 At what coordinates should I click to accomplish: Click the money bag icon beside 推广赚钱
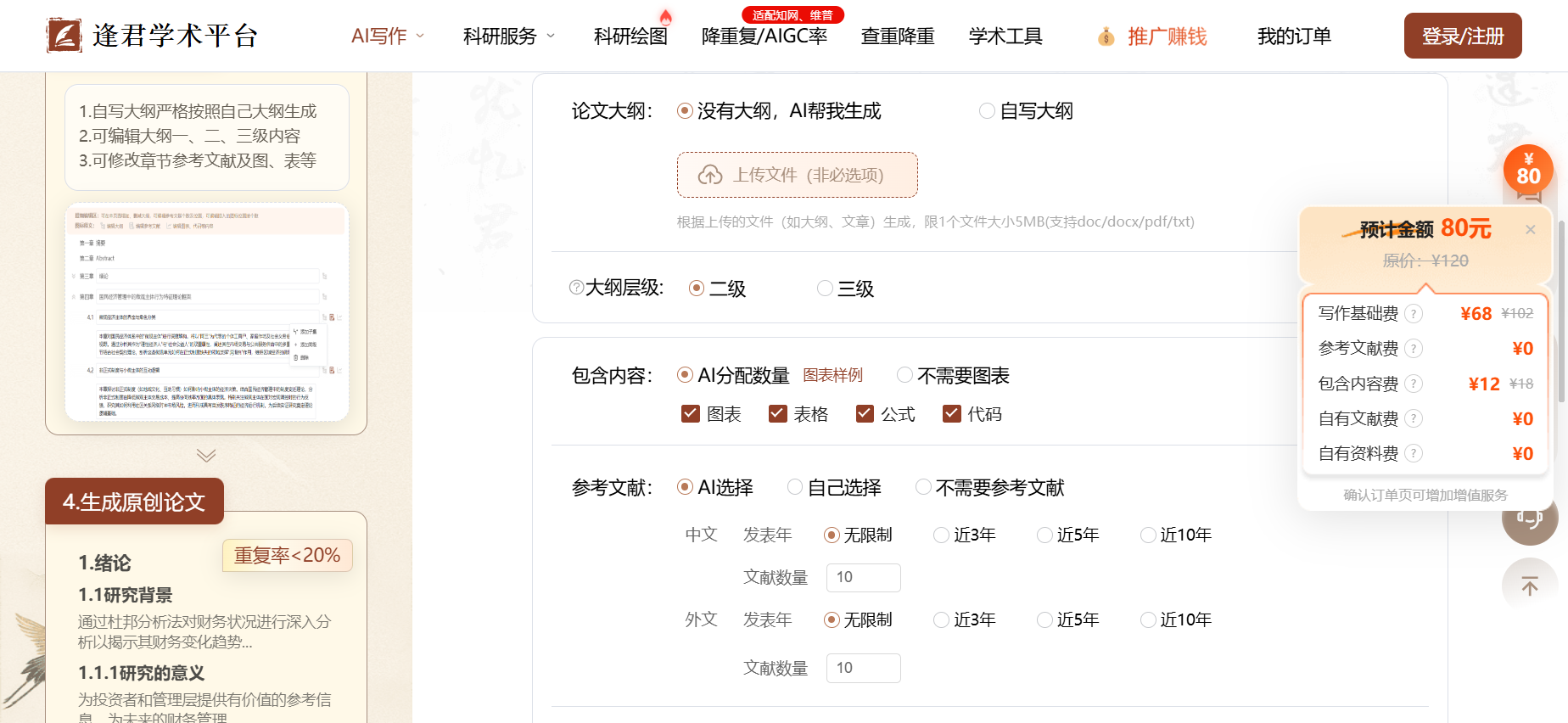tap(1106, 36)
